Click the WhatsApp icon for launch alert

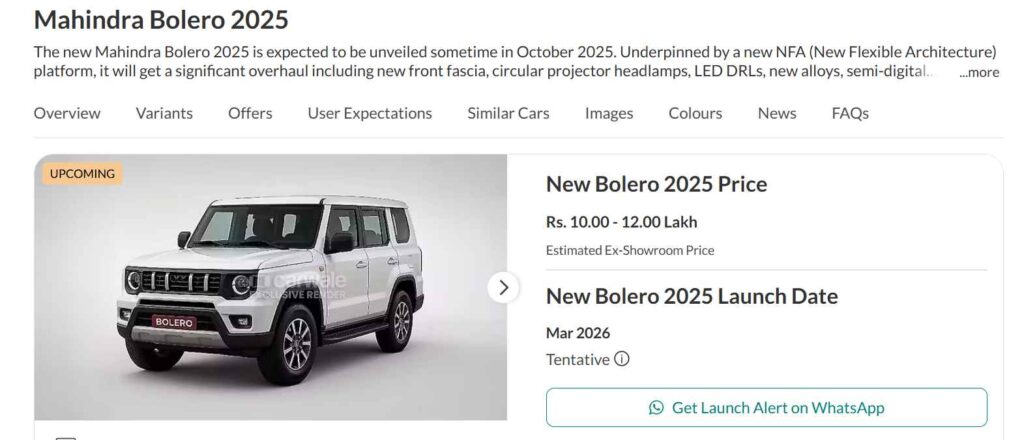pyautogui.click(x=656, y=407)
